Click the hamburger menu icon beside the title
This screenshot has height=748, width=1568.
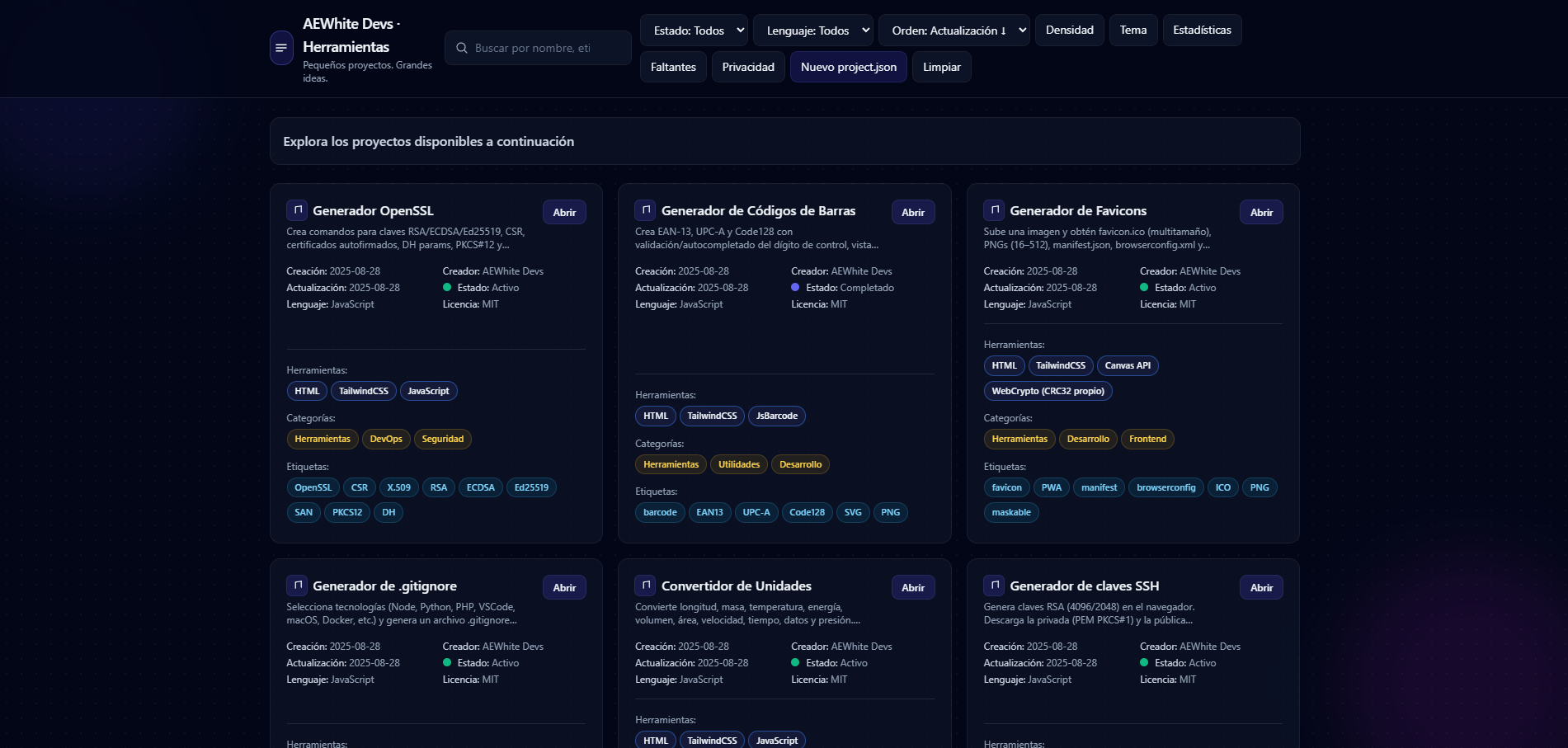point(281,48)
